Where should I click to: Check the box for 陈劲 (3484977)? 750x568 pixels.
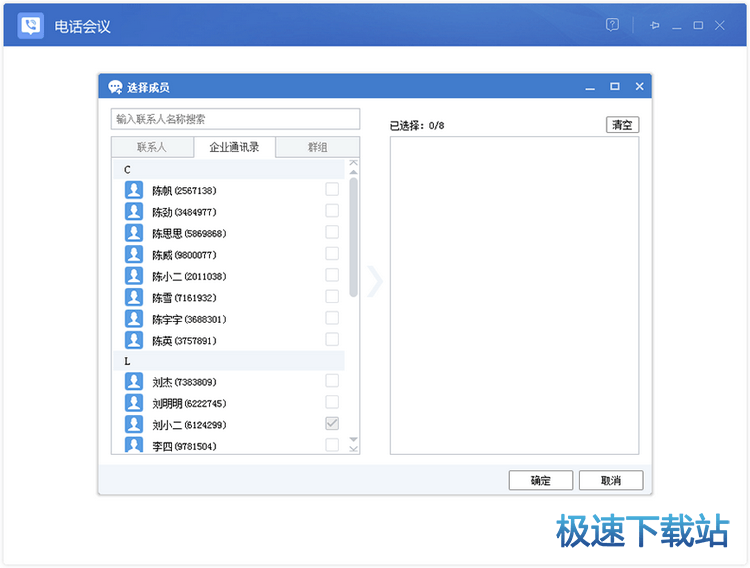[x=332, y=211]
